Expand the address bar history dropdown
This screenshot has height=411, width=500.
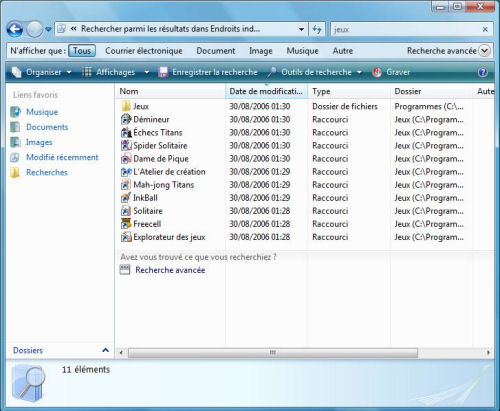click(x=301, y=29)
